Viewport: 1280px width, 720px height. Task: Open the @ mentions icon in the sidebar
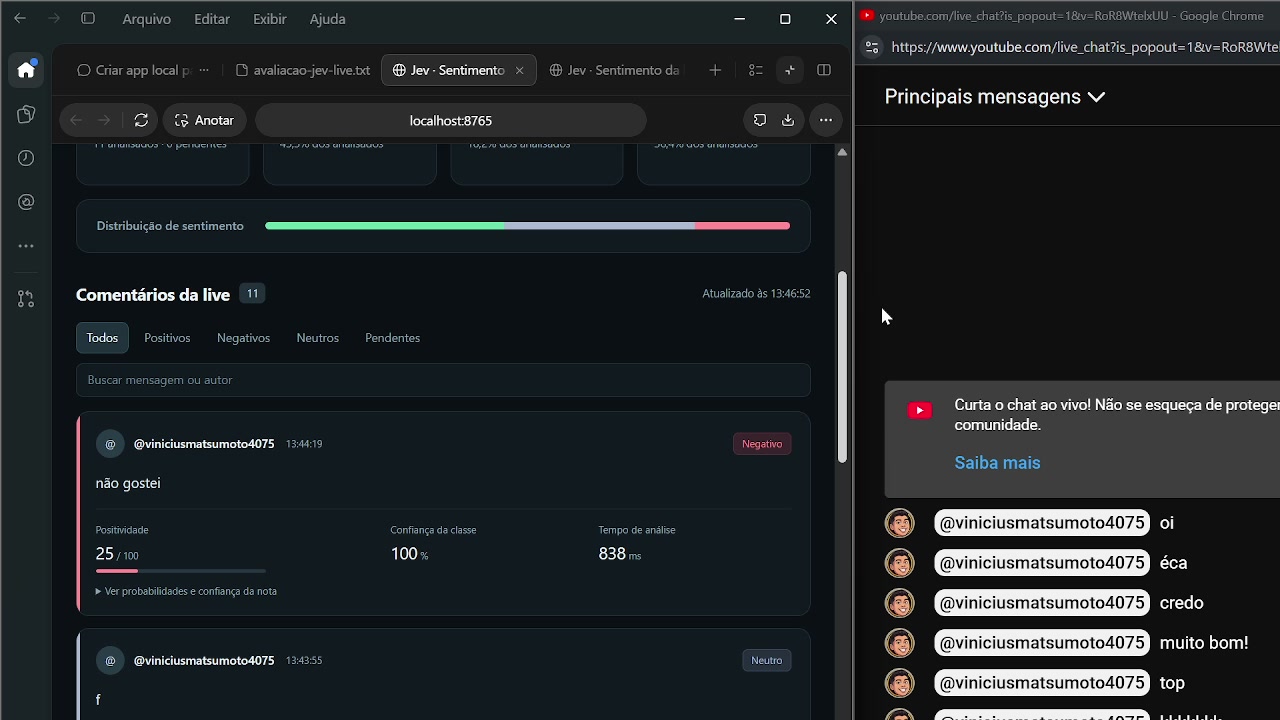click(x=26, y=202)
